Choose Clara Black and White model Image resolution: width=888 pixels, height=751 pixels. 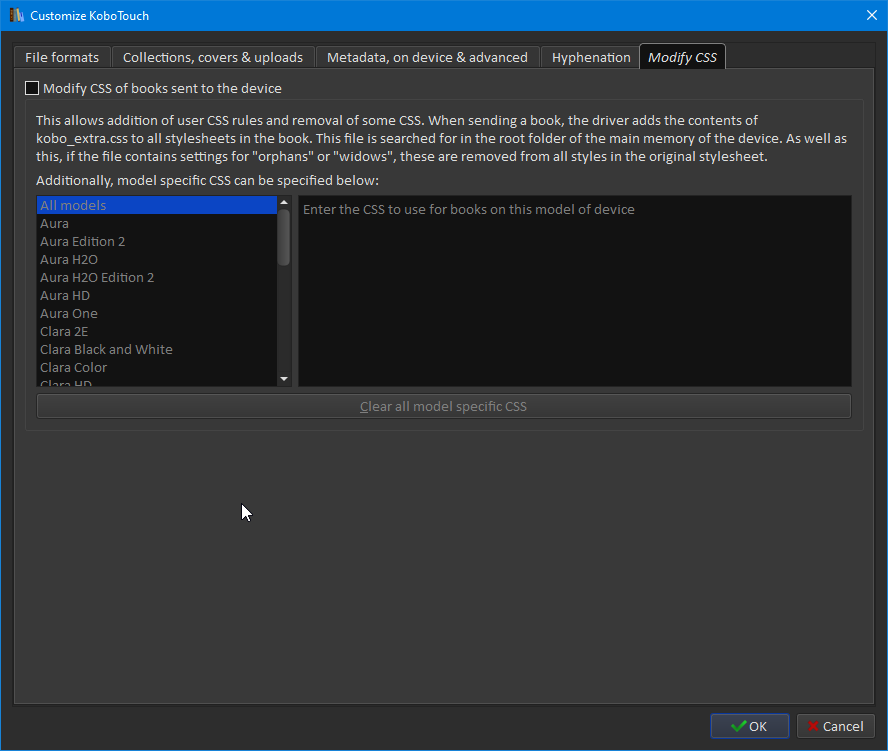[157, 349]
